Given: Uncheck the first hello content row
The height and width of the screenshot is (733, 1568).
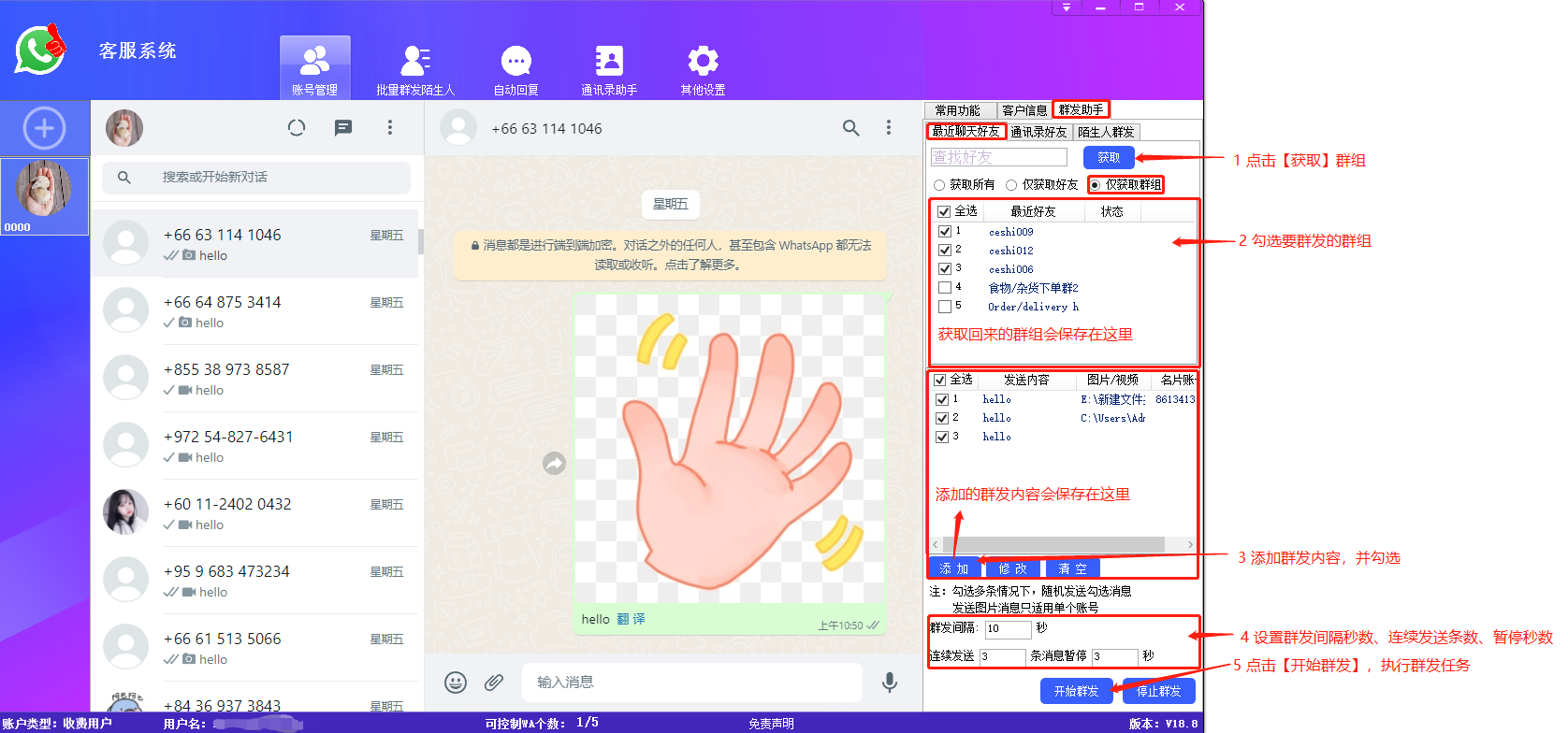Looking at the screenshot, I should click(942, 399).
